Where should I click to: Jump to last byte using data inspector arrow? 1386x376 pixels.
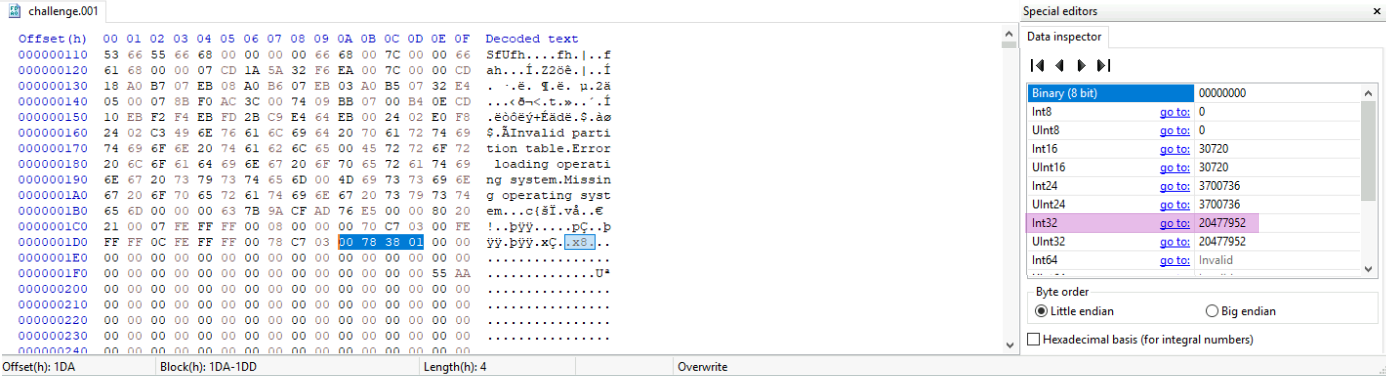tap(1103, 65)
